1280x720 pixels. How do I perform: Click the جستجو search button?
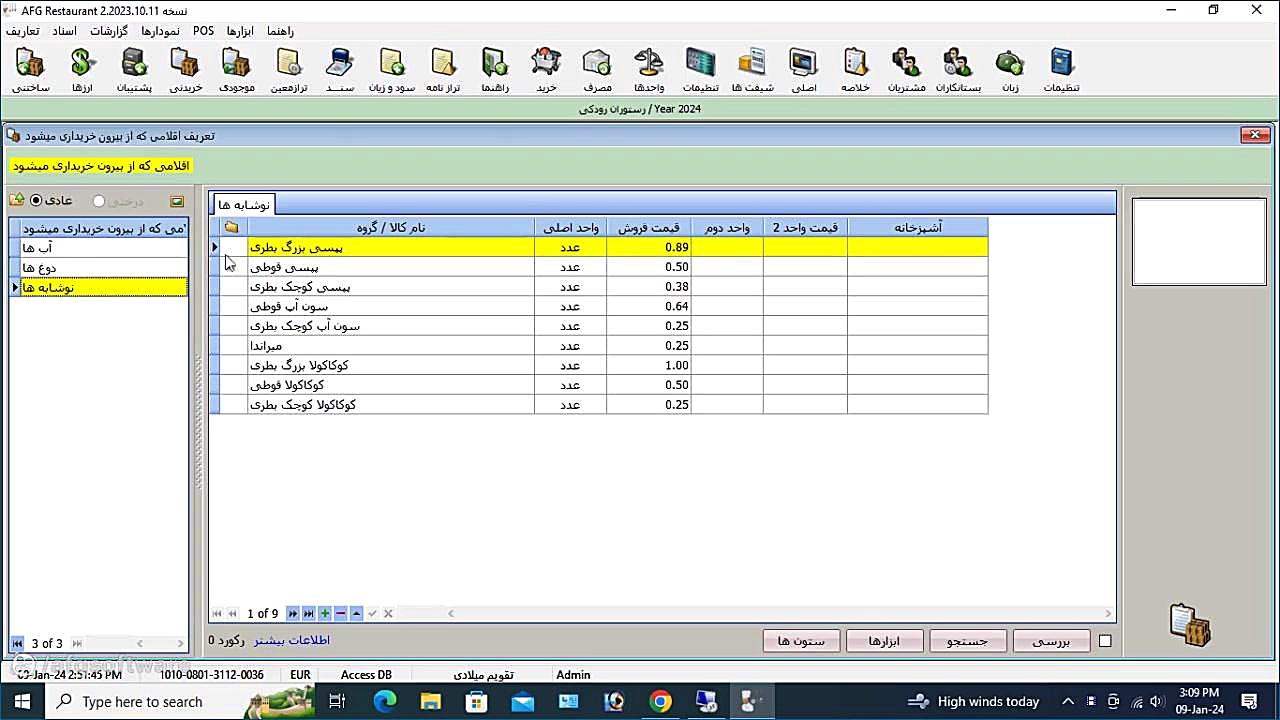click(968, 641)
